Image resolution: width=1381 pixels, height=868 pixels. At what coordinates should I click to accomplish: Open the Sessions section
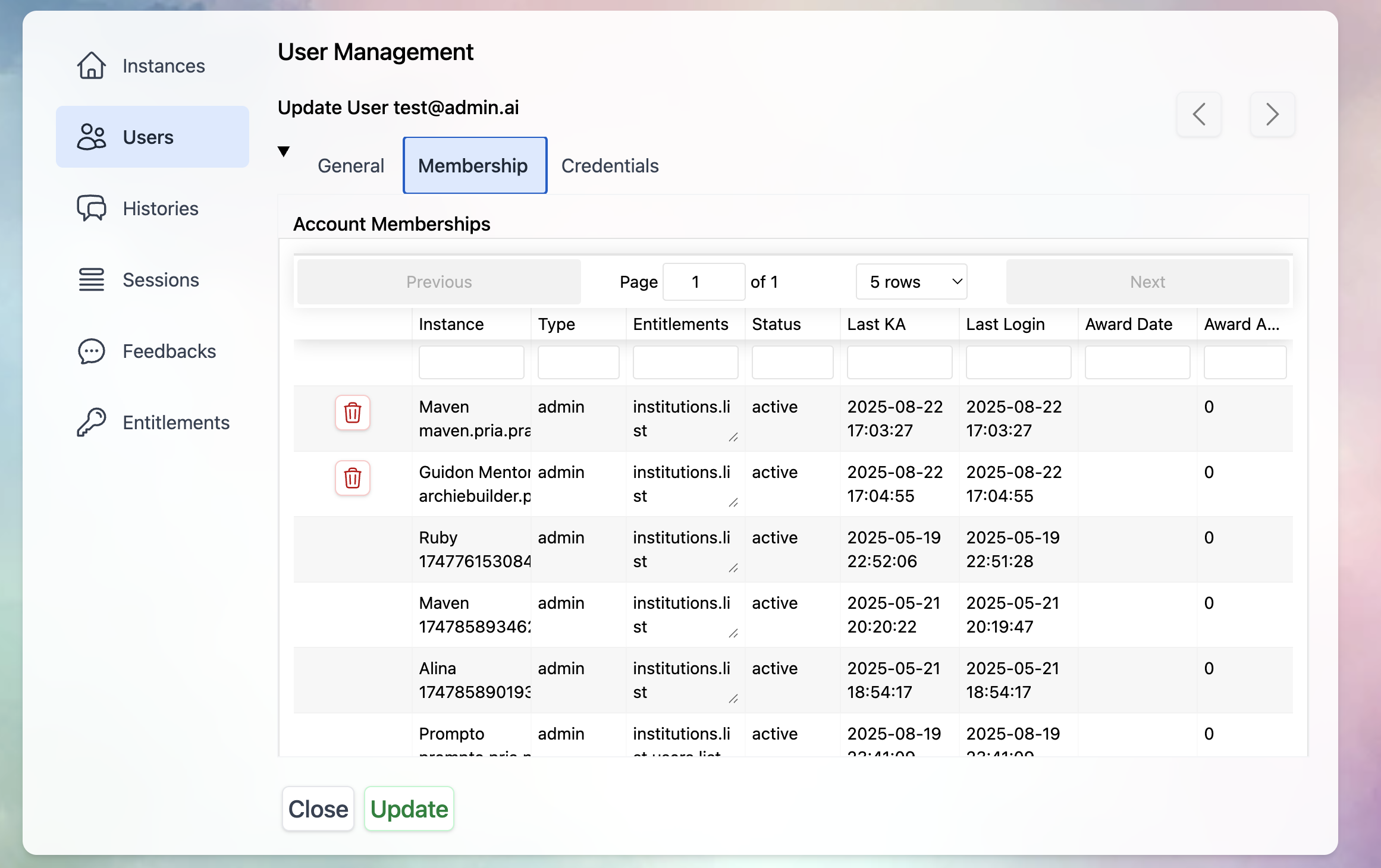pos(161,279)
